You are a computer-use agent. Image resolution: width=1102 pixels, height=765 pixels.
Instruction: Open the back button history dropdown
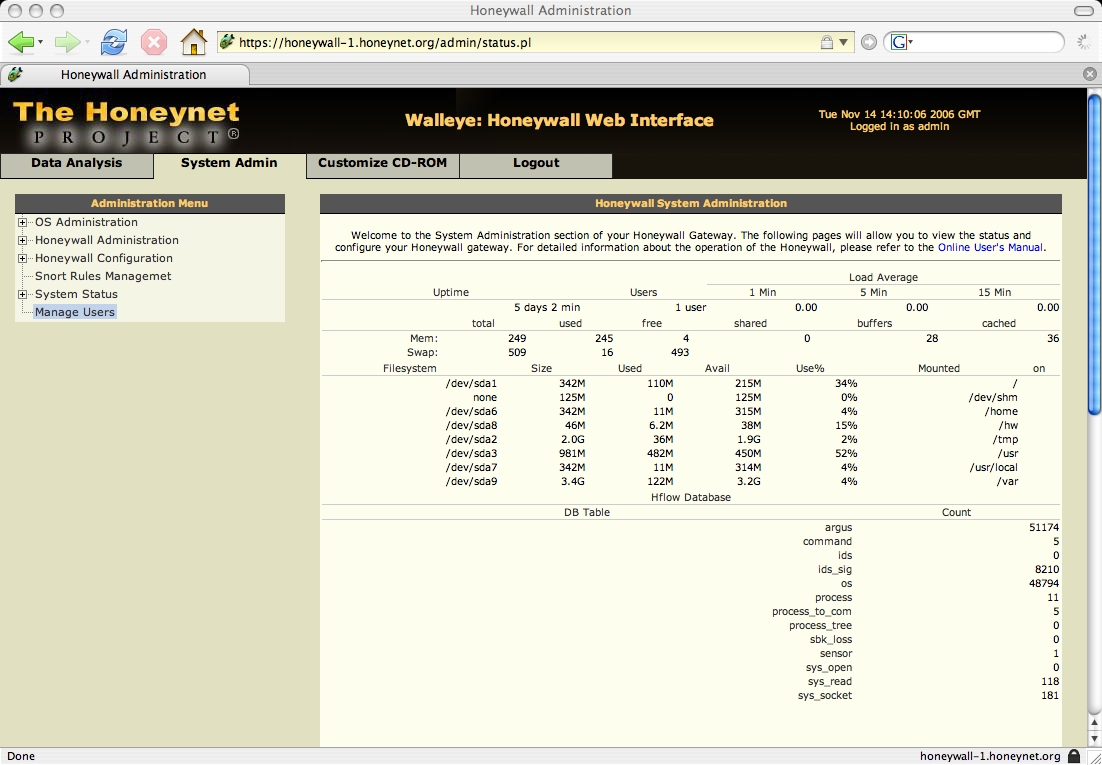[40, 42]
